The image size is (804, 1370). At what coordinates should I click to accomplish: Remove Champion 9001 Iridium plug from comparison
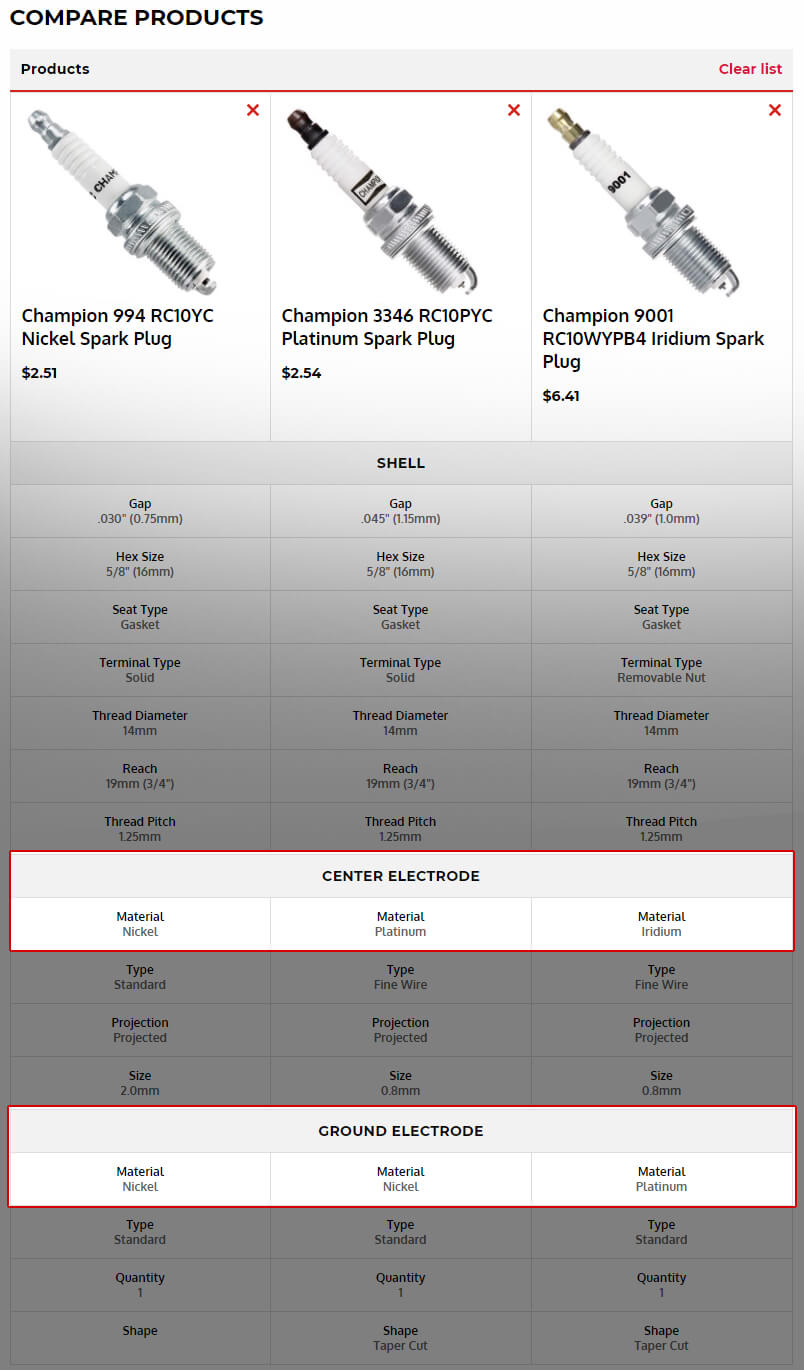pyautogui.click(x=775, y=110)
